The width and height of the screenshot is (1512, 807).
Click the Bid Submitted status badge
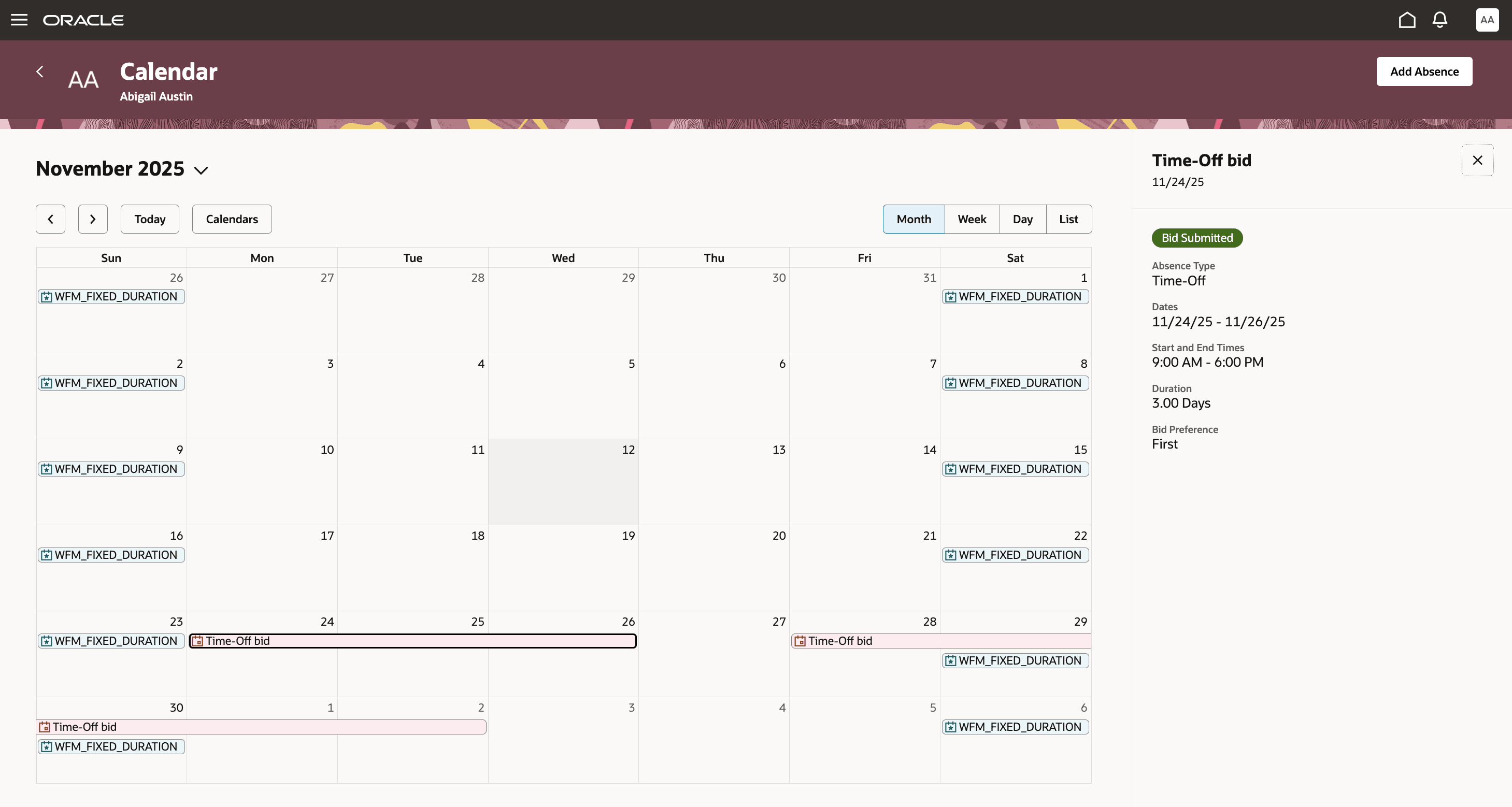coord(1197,238)
